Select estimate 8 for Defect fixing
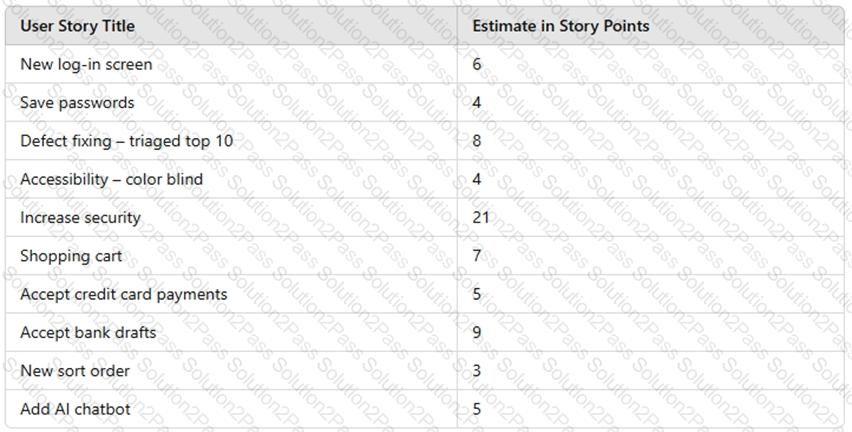Image resolution: width=852 pixels, height=432 pixels. (x=477, y=141)
